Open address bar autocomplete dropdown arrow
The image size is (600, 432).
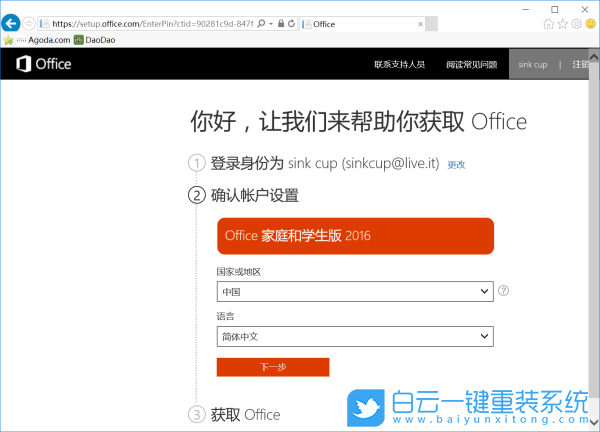(271, 24)
